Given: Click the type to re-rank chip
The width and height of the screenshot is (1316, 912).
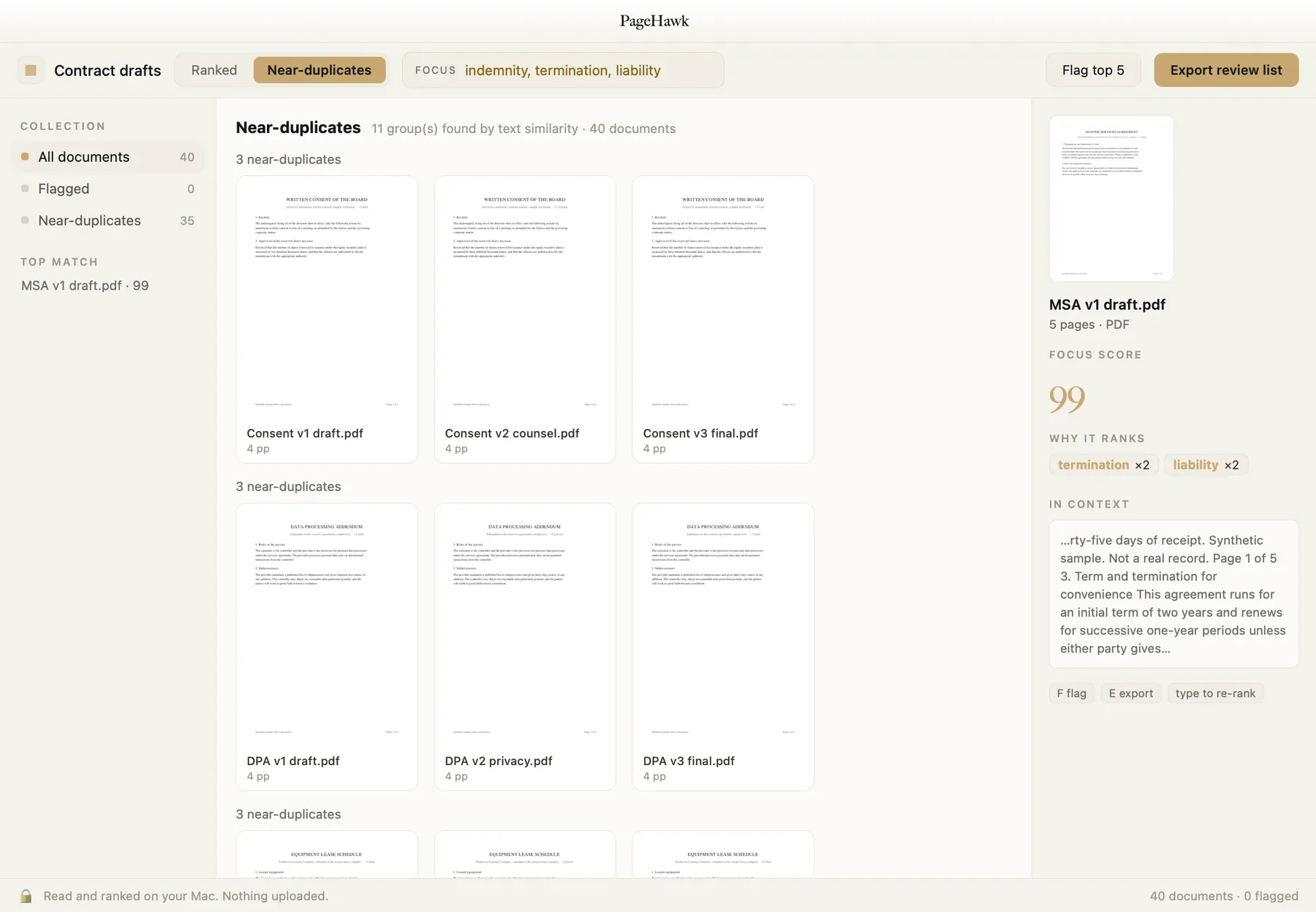Looking at the screenshot, I should tap(1215, 693).
